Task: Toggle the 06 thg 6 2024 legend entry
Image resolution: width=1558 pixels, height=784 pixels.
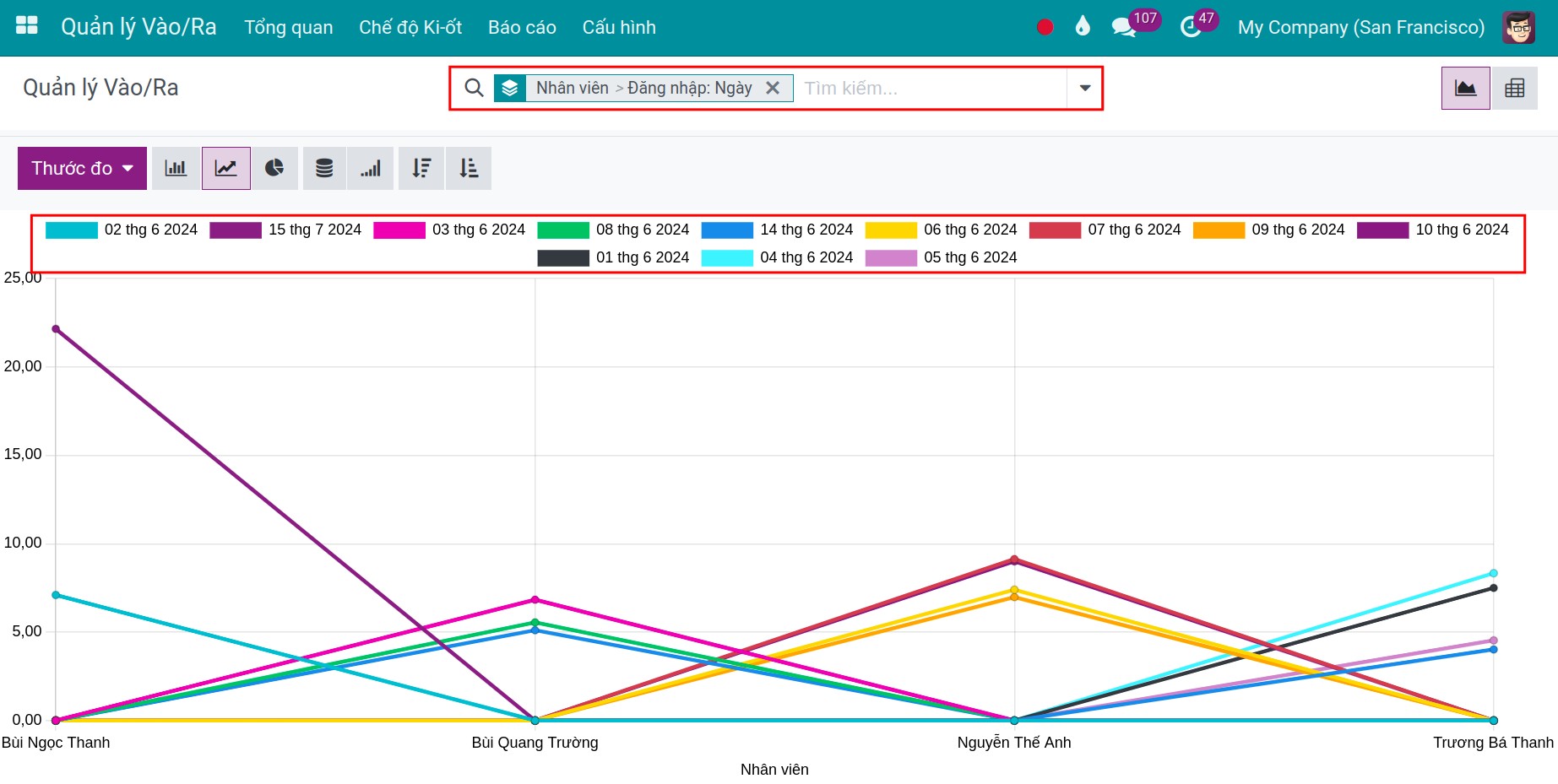Action: (x=941, y=230)
